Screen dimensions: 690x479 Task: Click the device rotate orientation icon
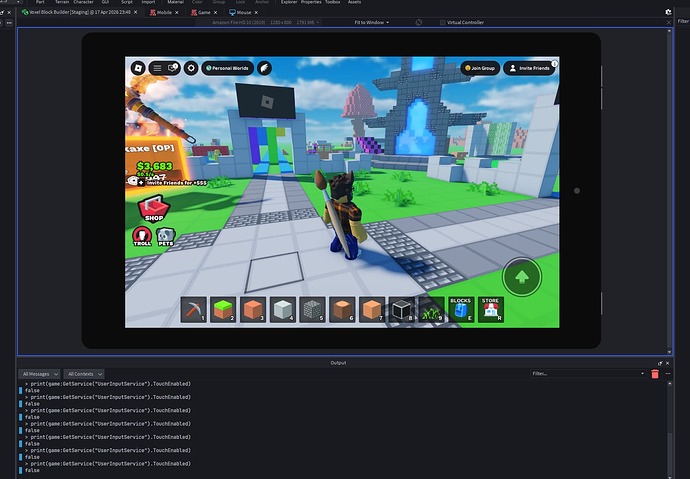[x=418, y=22]
